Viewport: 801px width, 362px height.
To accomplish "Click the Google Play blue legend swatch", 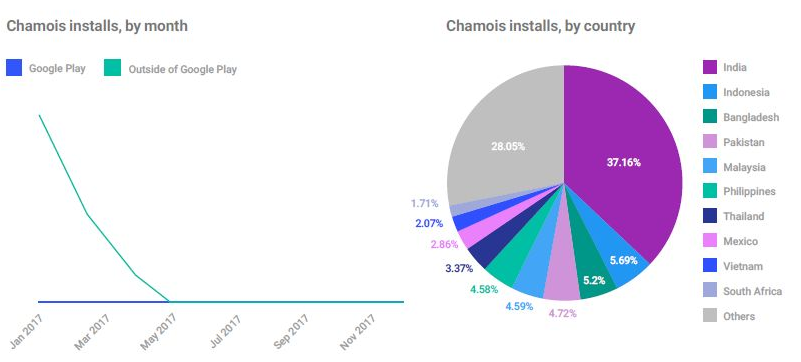I will coord(14,68).
